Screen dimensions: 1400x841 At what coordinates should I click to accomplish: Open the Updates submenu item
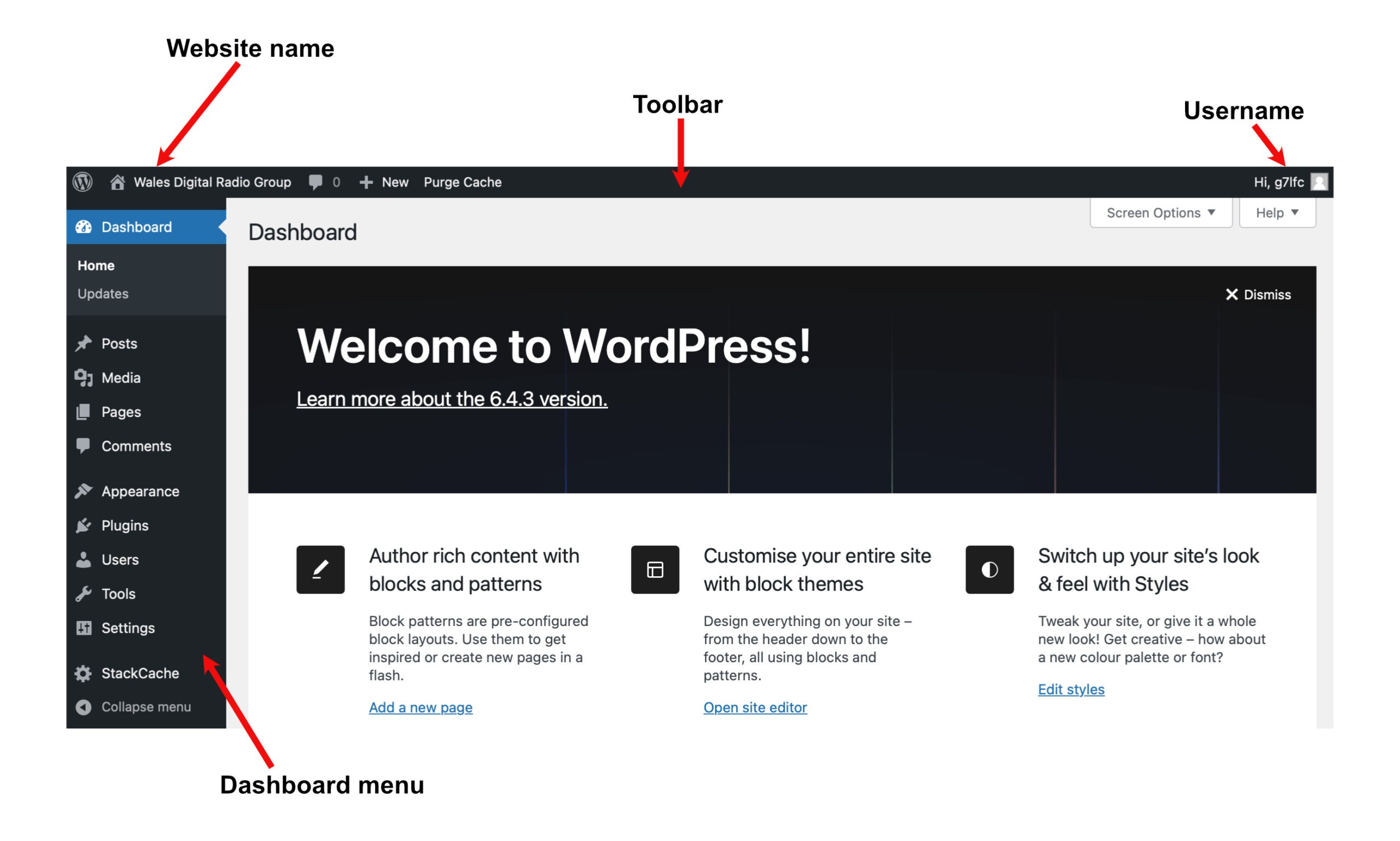pyautogui.click(x=103, y=293)
